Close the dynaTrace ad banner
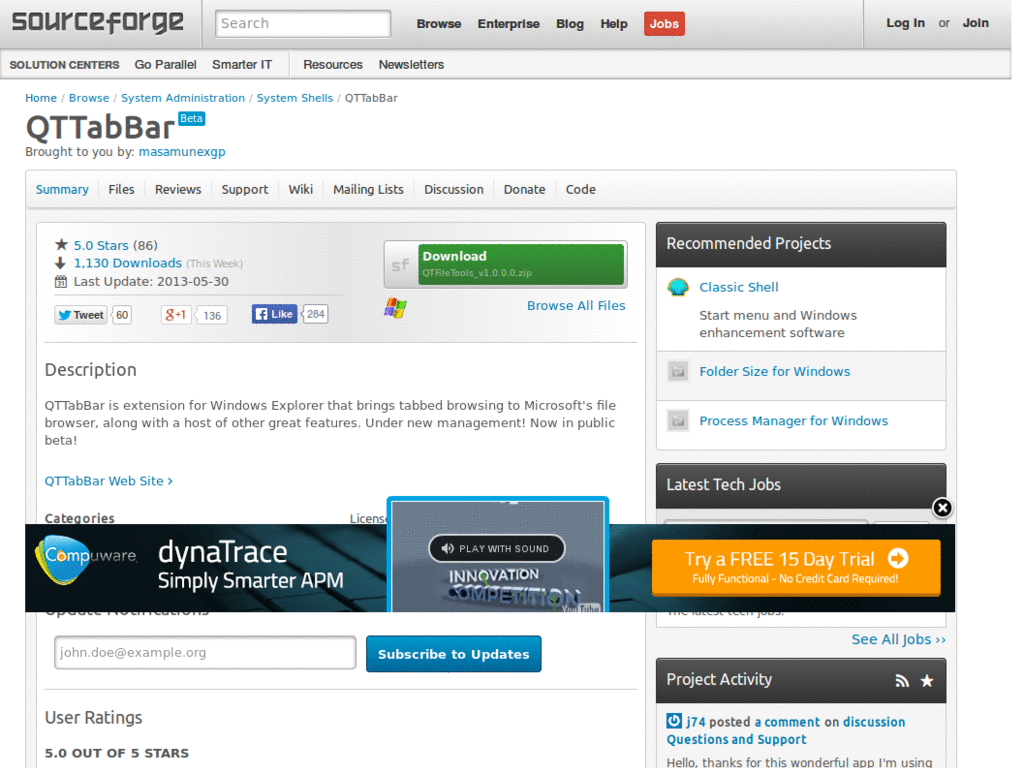The width and height of the screenshot is (1024, 768). coord(942,507)
